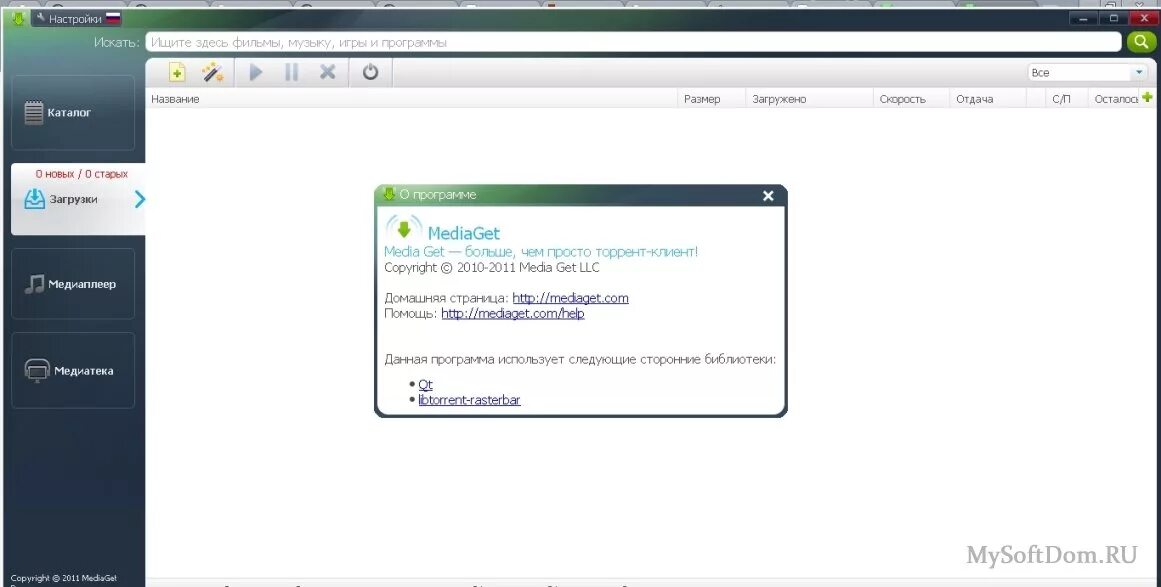Image resolution: width=1161 pixels, height=587 pixels.
Task: Open the Каталог sidebar section
Action: click(73, 113)
